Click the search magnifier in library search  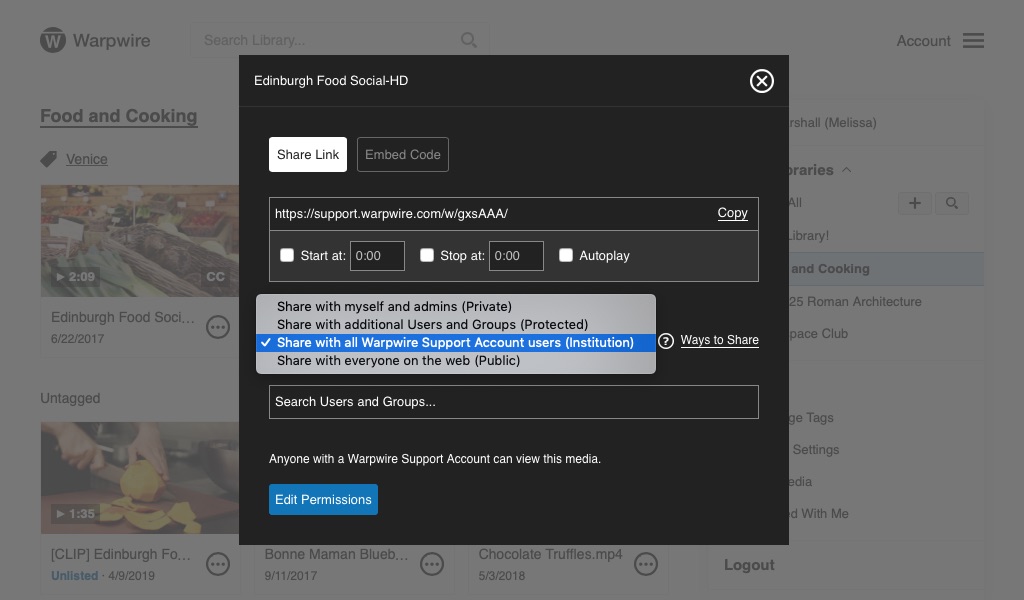coord(468,40)
